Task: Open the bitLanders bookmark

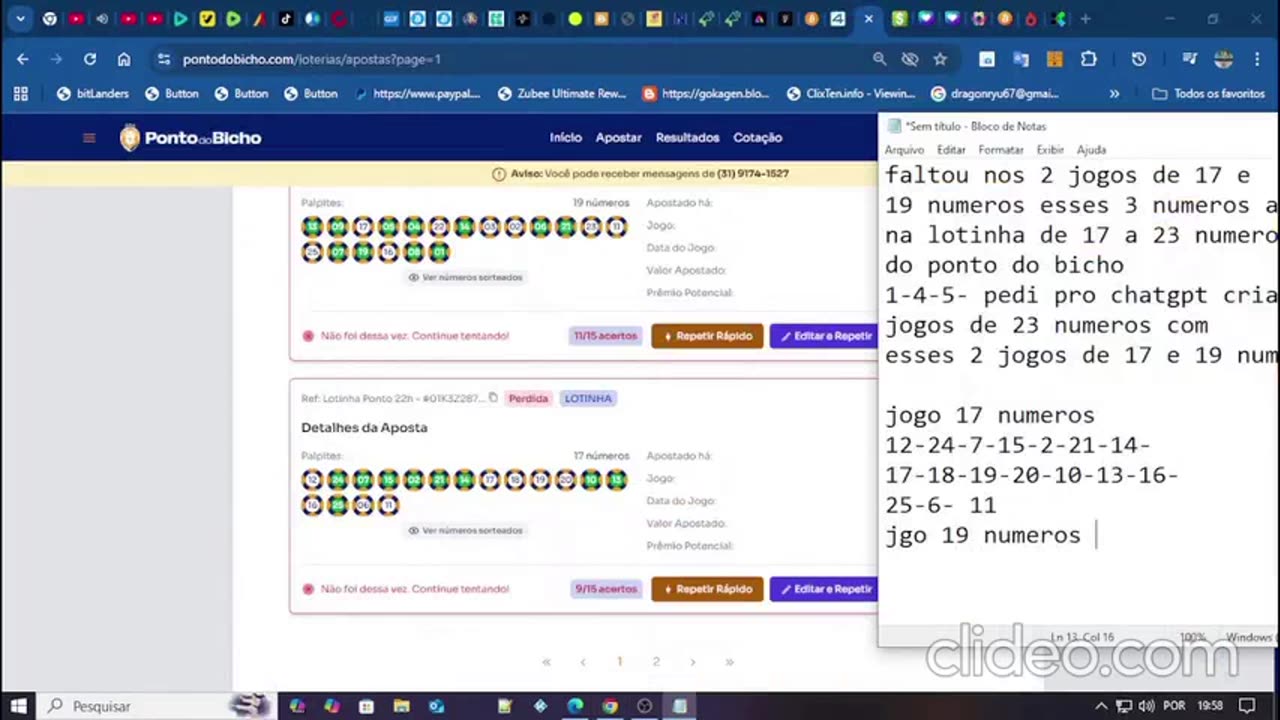Action: click(93, 93)
